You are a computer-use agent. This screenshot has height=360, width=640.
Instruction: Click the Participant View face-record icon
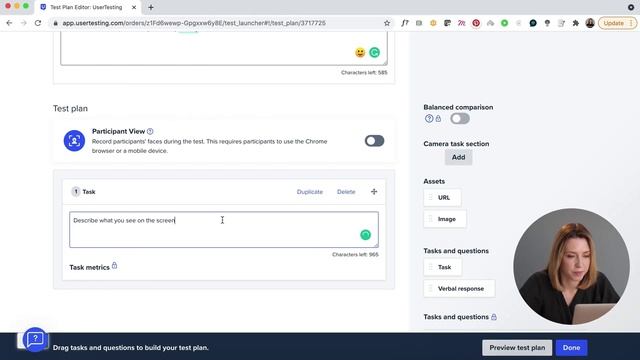[74, 140]
